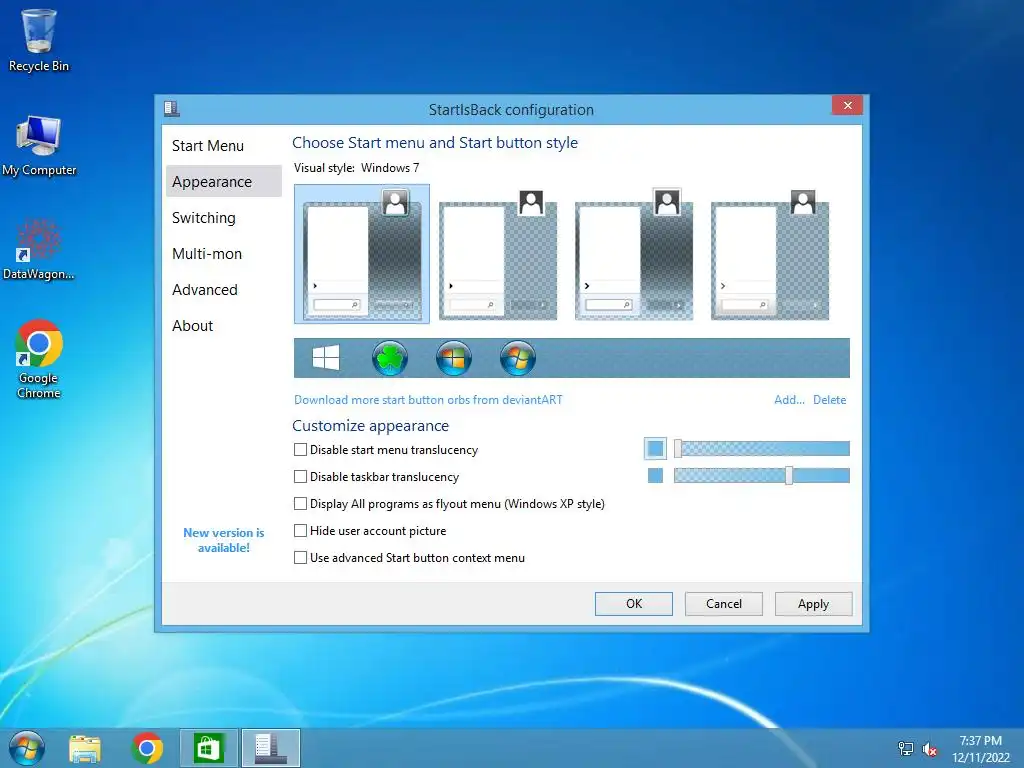Open the Multi-mon section
This screenshot has height=768, width=1024.
point(223,253)
